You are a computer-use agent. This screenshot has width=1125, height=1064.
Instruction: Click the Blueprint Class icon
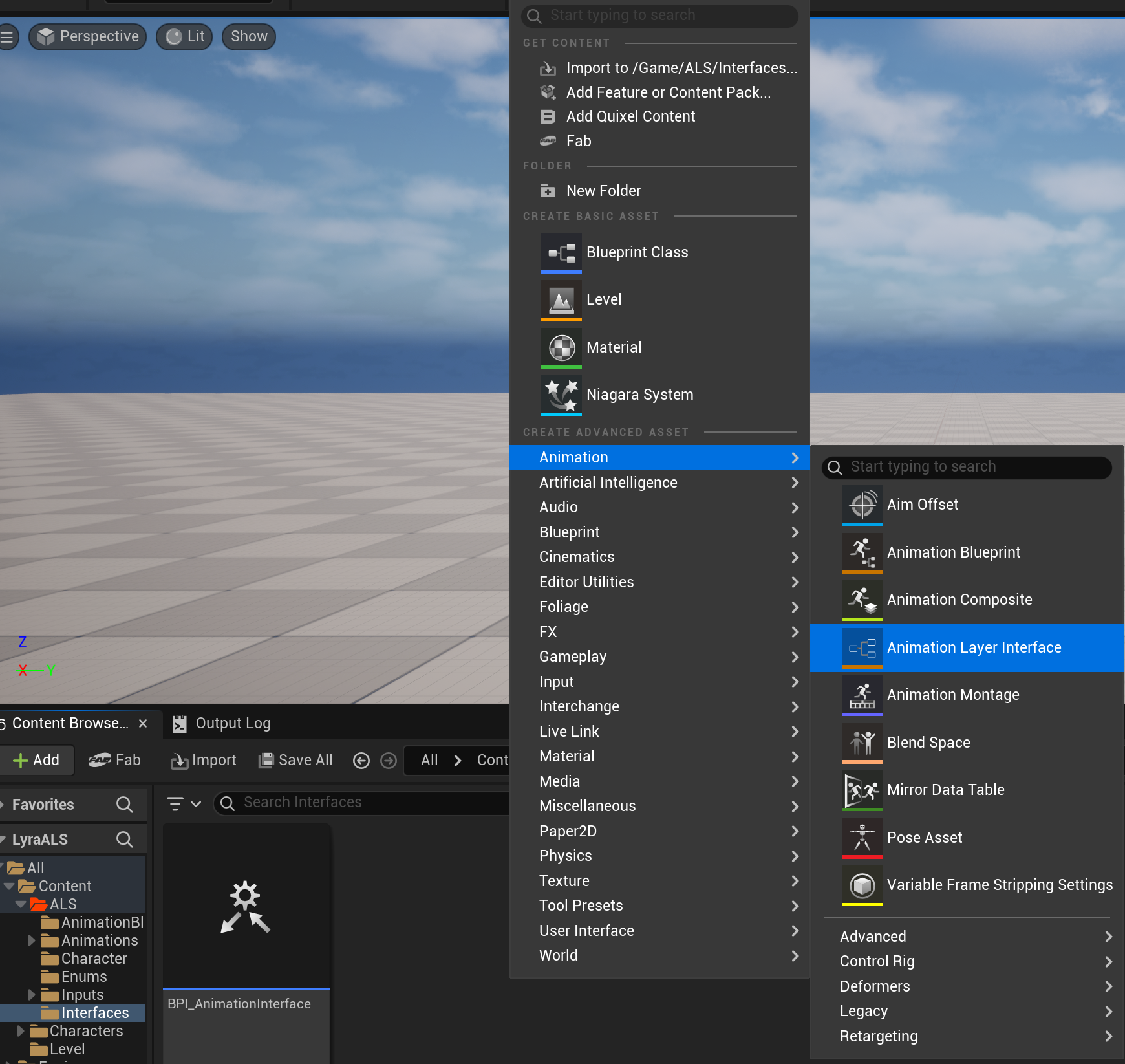click(x=561, y=253)
